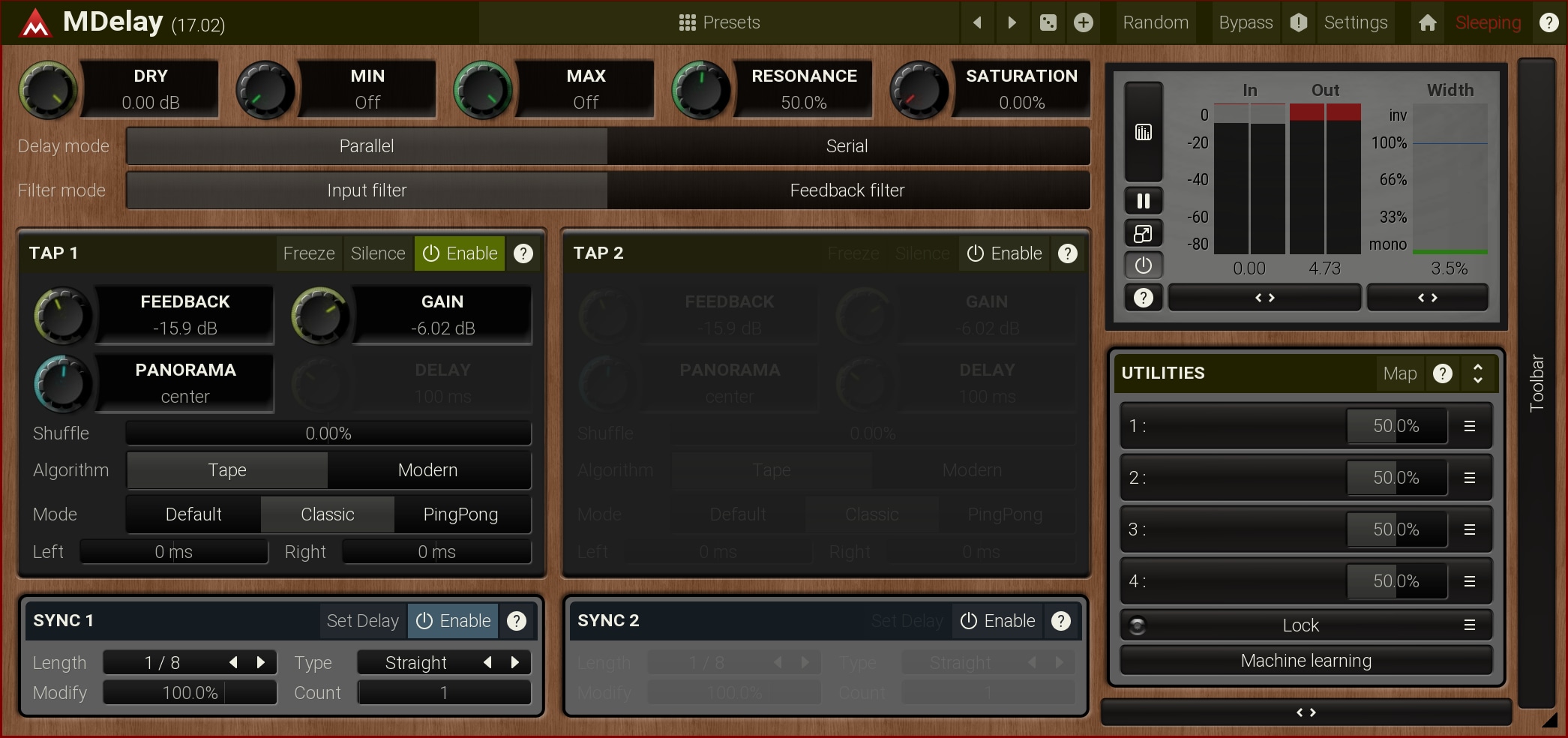Click the meter power icon button

1143,265
